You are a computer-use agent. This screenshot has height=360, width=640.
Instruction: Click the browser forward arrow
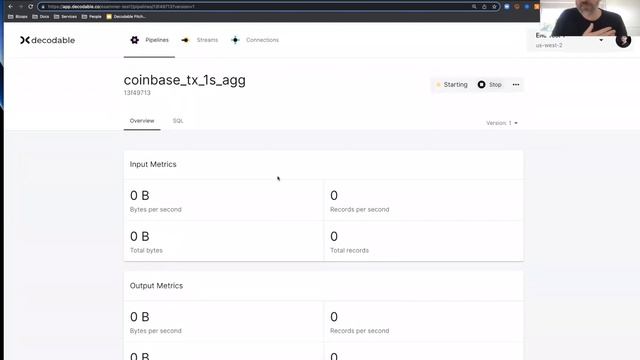pyautogui.click(x=20, y=7)
